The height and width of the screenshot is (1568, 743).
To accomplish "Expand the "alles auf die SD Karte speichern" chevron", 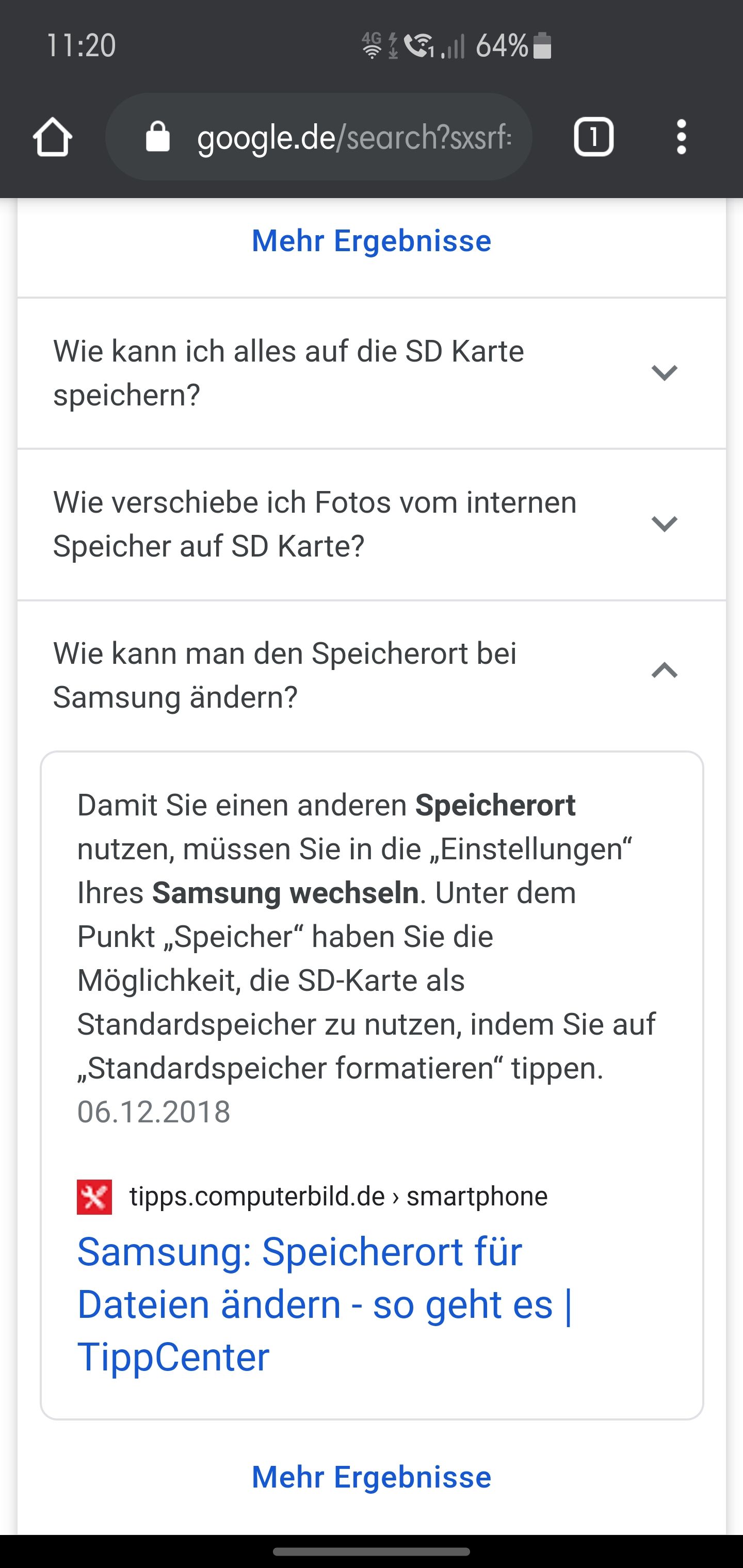I will (665, 372).
